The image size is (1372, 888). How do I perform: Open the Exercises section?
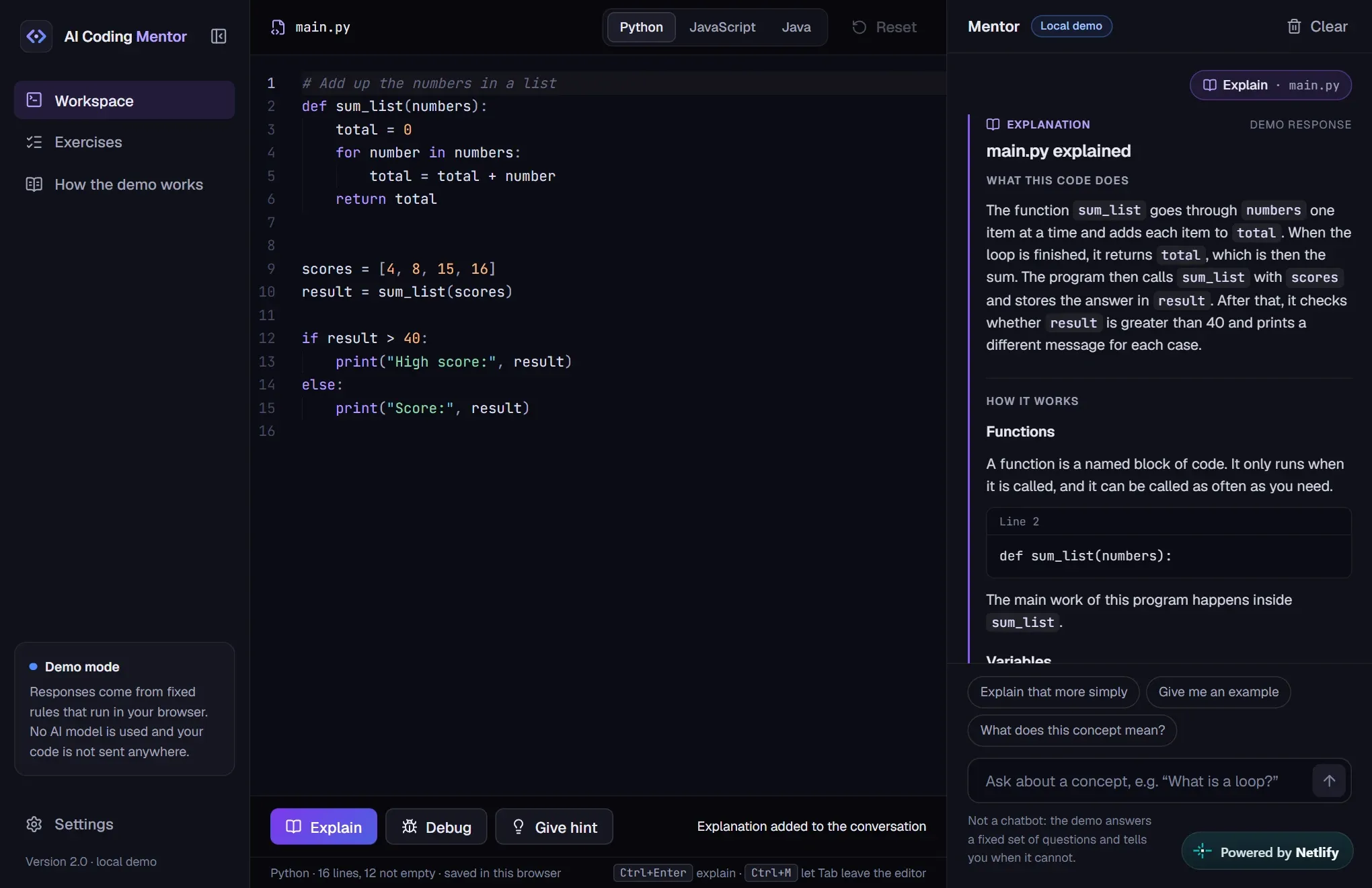124,142
